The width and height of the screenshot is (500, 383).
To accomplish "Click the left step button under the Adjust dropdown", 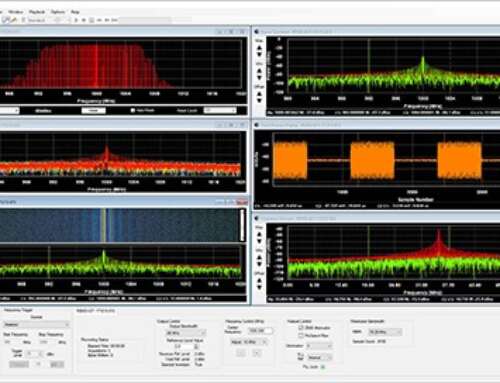I will click(241, 353).
